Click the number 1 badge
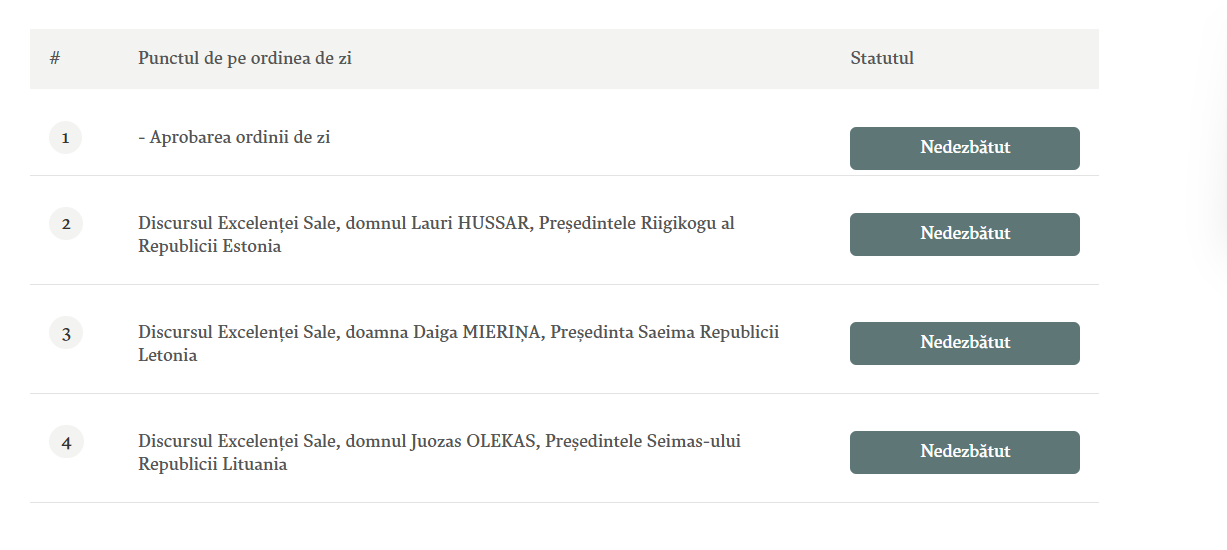The height and width of the screenshot is (550, 1227). point(65,138)
